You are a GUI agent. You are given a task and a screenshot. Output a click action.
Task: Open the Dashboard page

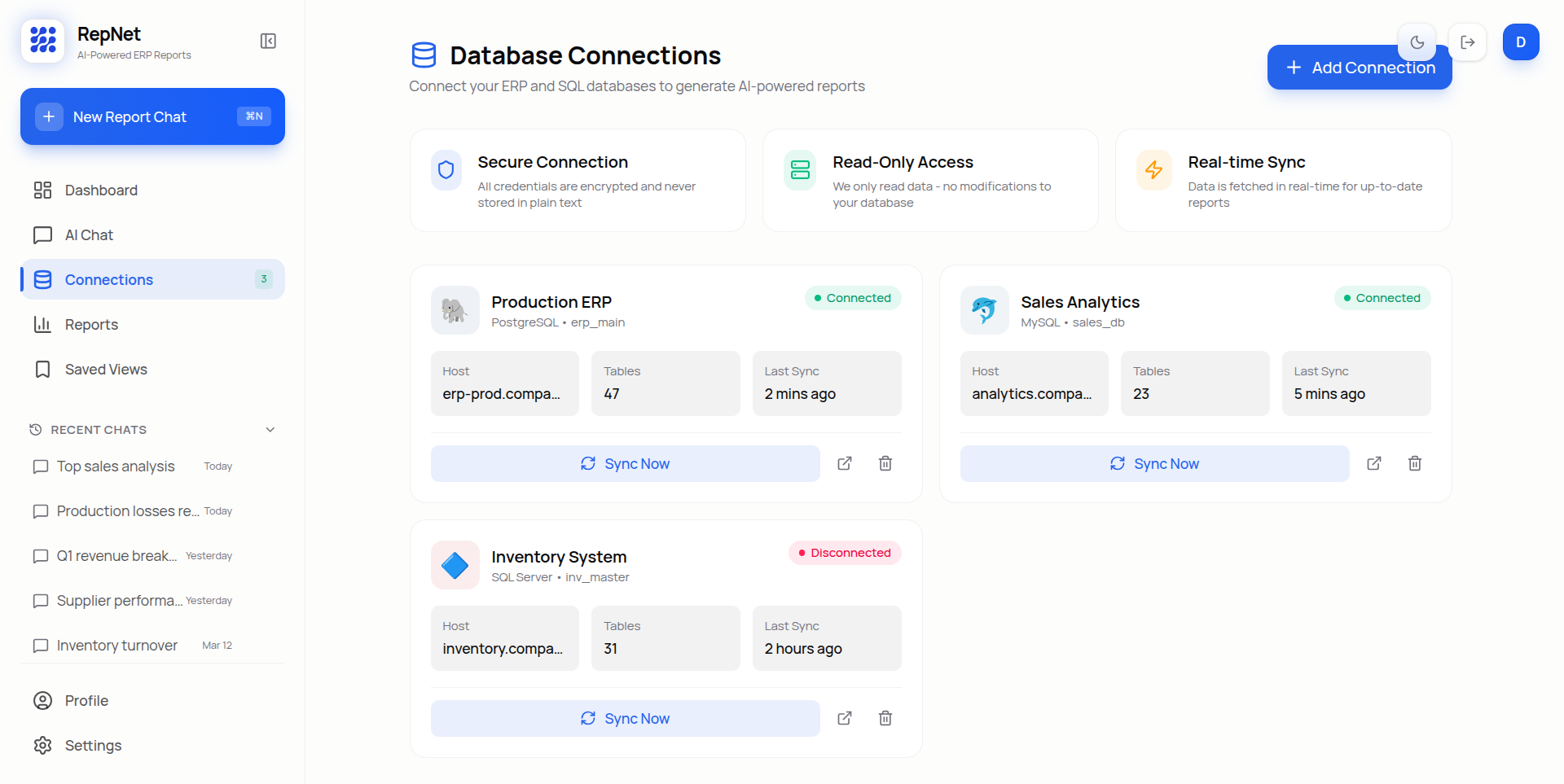(152, 190)
